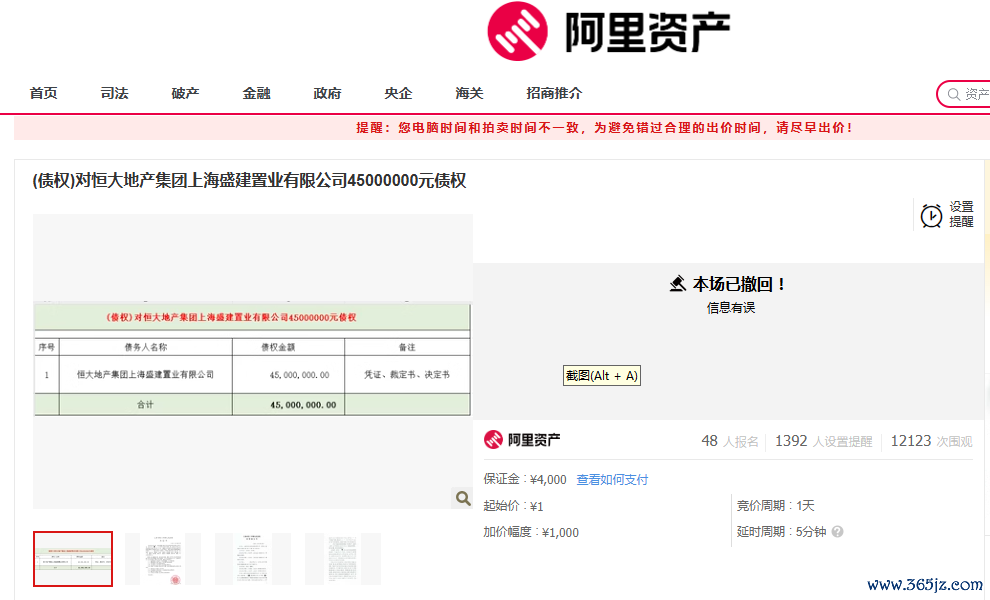This screenshot has width=990, height=600.
Task: Select the second document thumbnail with red seal
Action: pos(163,559)
